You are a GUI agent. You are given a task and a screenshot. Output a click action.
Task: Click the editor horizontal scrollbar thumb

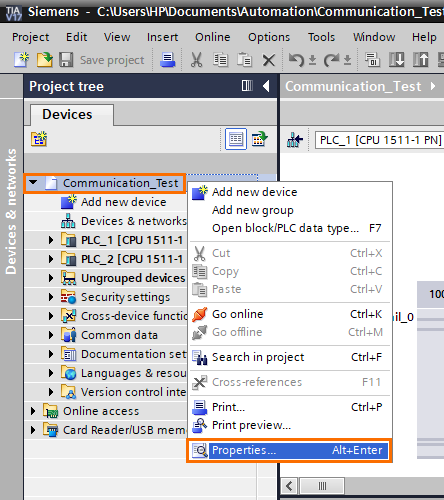pyautogui.click(x=322, y=486)
